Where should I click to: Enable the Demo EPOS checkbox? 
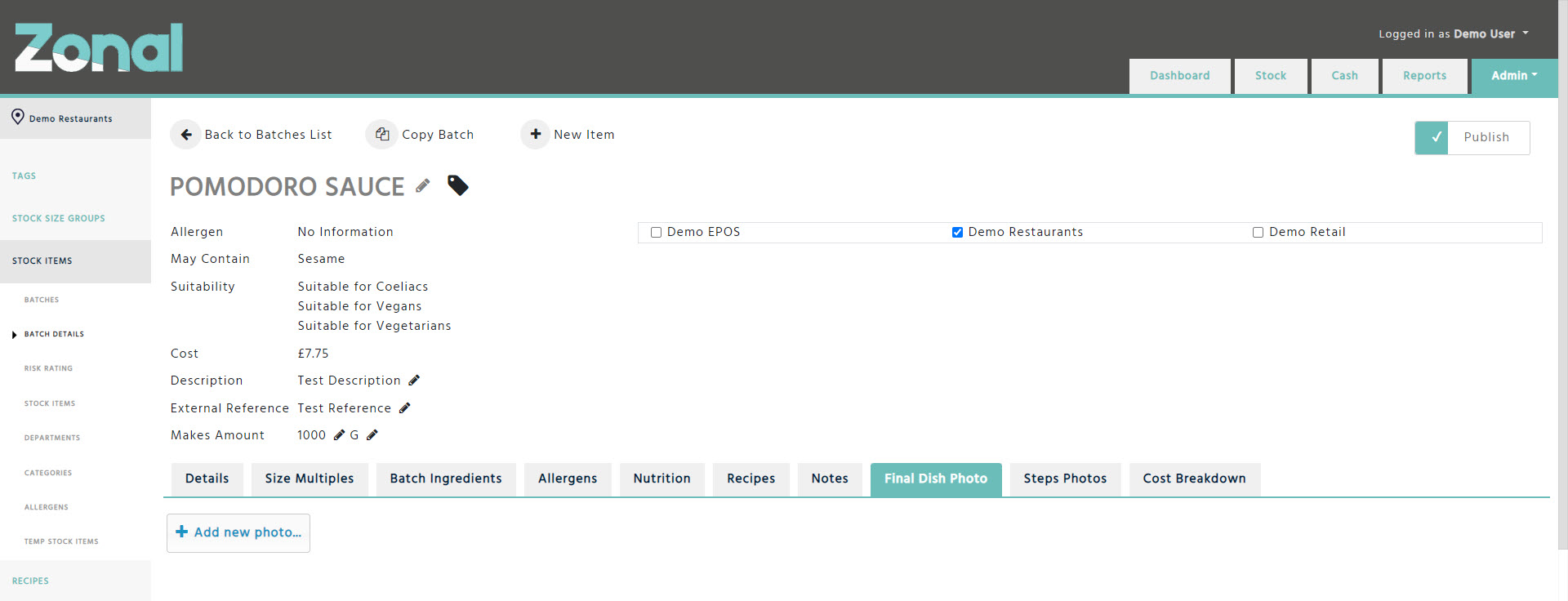click(656, 233)
